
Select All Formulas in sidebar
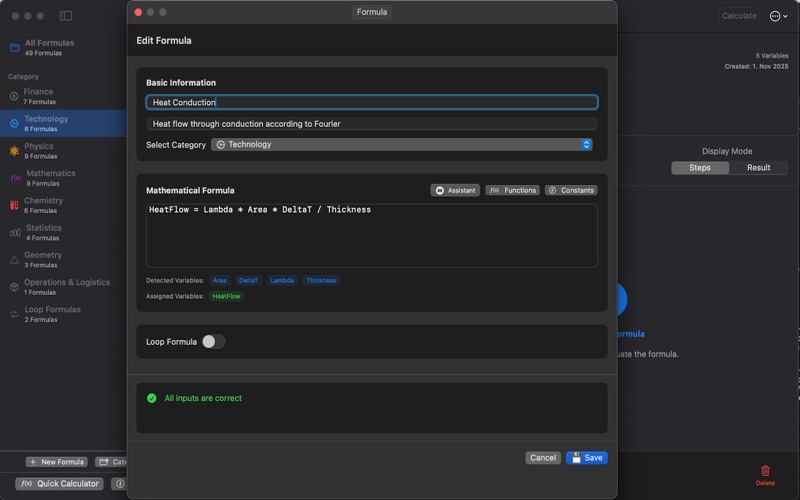[63, 47]
